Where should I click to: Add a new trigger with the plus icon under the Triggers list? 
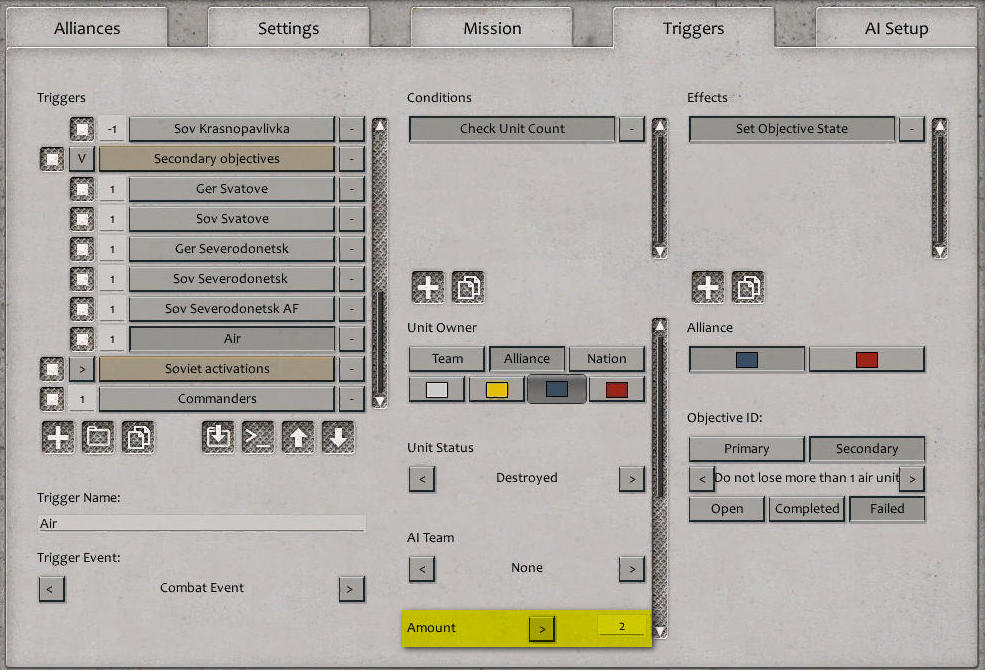[58, 437]
